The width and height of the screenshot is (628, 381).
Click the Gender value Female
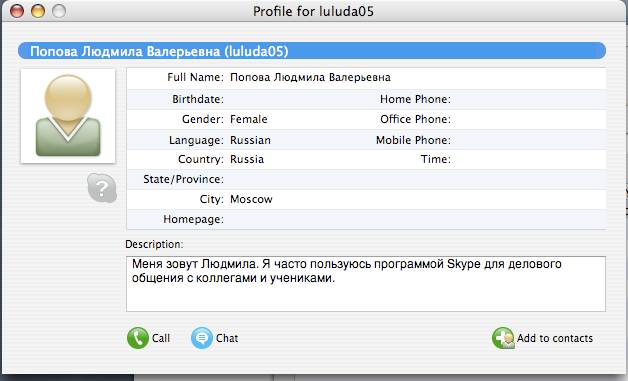[x=249, y=119]
